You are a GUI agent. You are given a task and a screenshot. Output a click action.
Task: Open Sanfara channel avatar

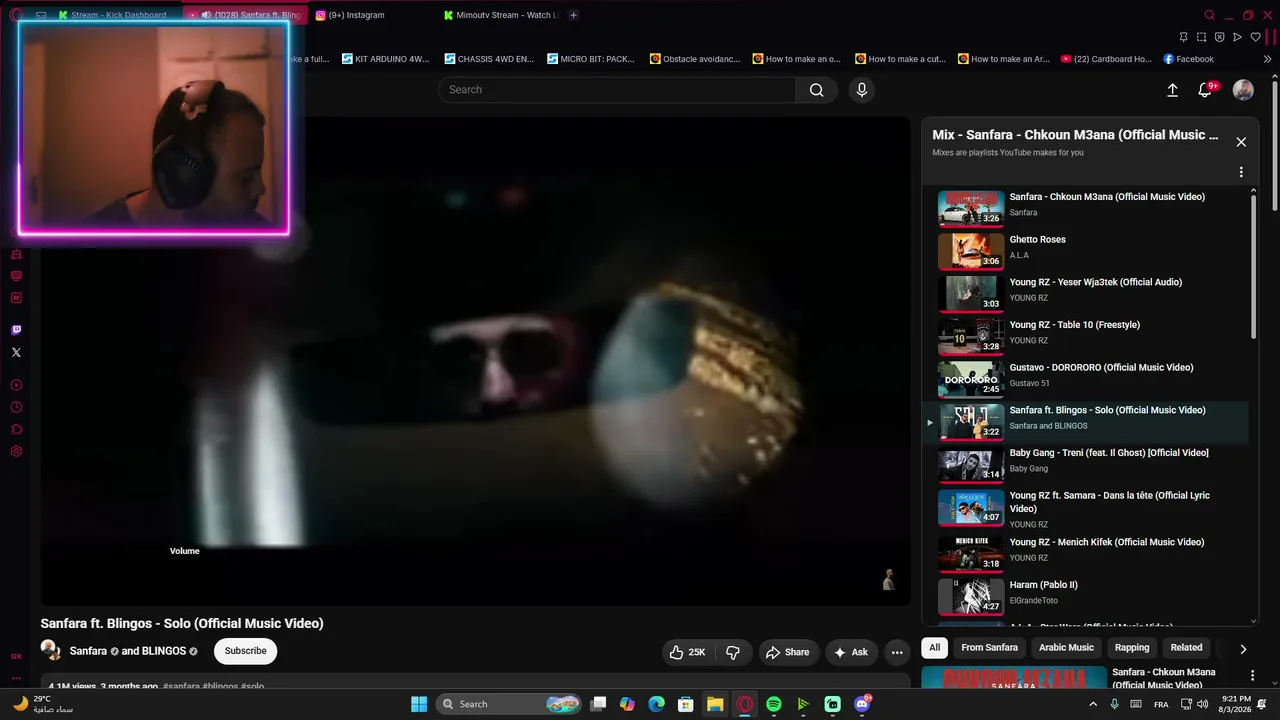point(50,651)
